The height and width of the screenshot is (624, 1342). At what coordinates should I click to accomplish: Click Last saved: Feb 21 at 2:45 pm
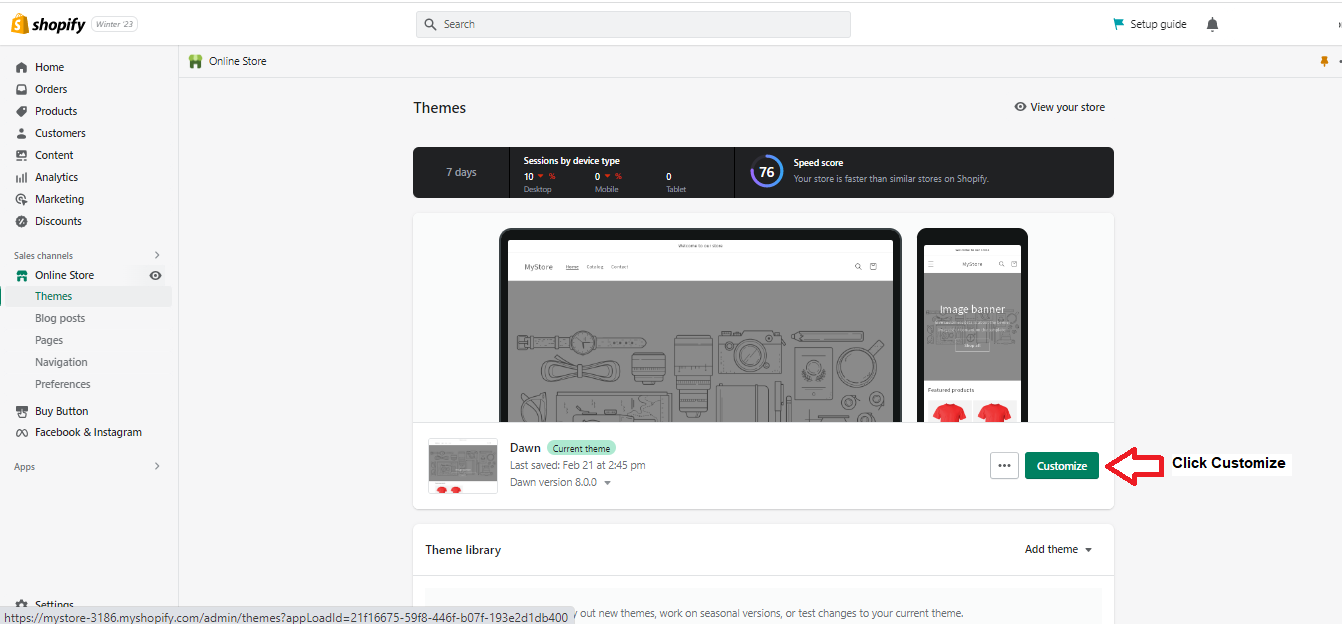pos(578,465)
